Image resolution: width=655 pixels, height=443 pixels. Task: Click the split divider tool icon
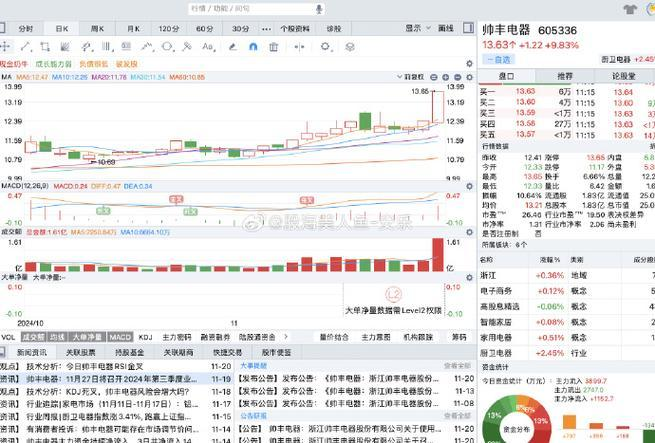click(299, 46)
